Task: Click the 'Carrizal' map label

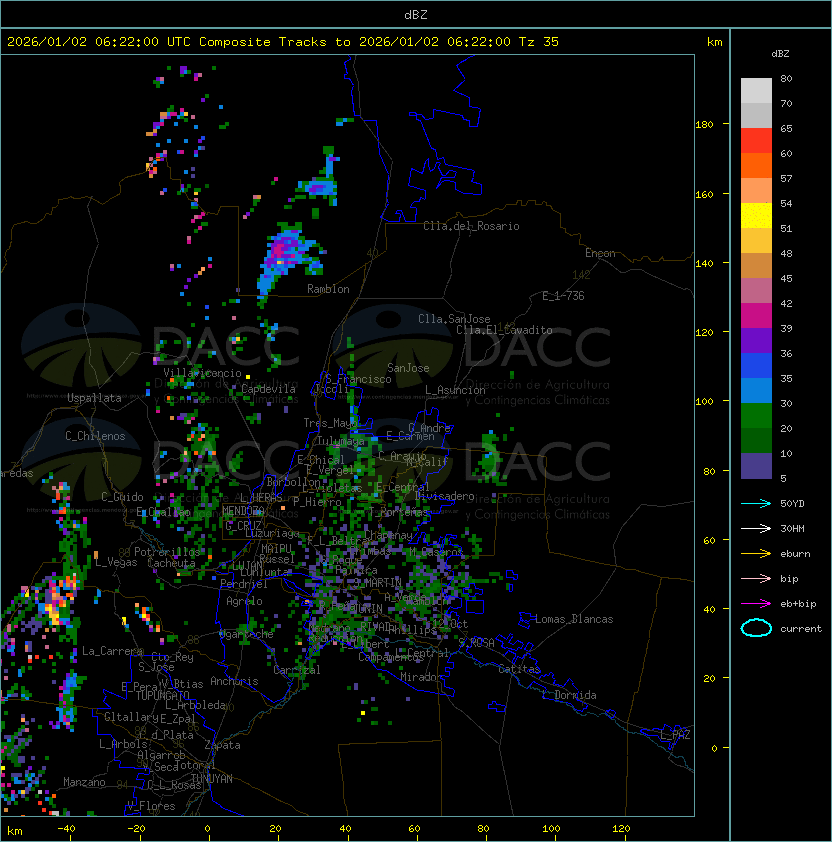Action: (297, 670)
